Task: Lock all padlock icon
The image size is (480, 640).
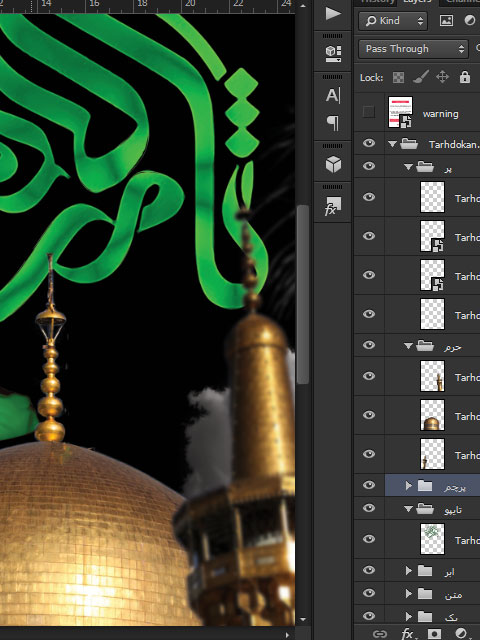Action: pyautogui.click(x=464, y=77)
